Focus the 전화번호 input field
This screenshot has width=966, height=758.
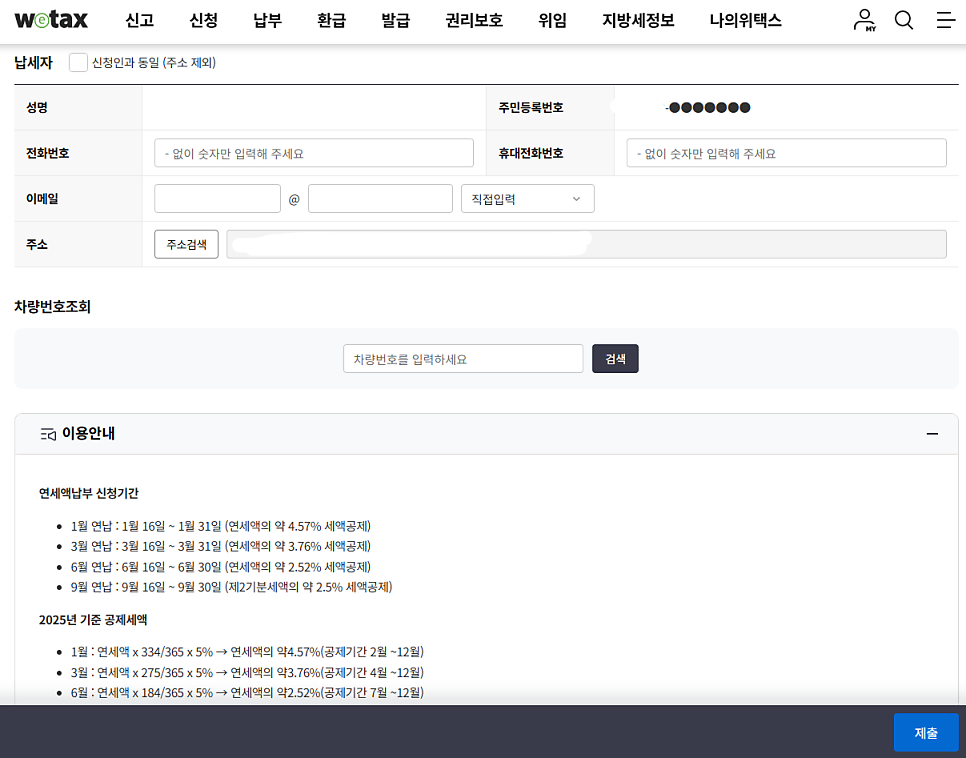(x=313, y=153)
